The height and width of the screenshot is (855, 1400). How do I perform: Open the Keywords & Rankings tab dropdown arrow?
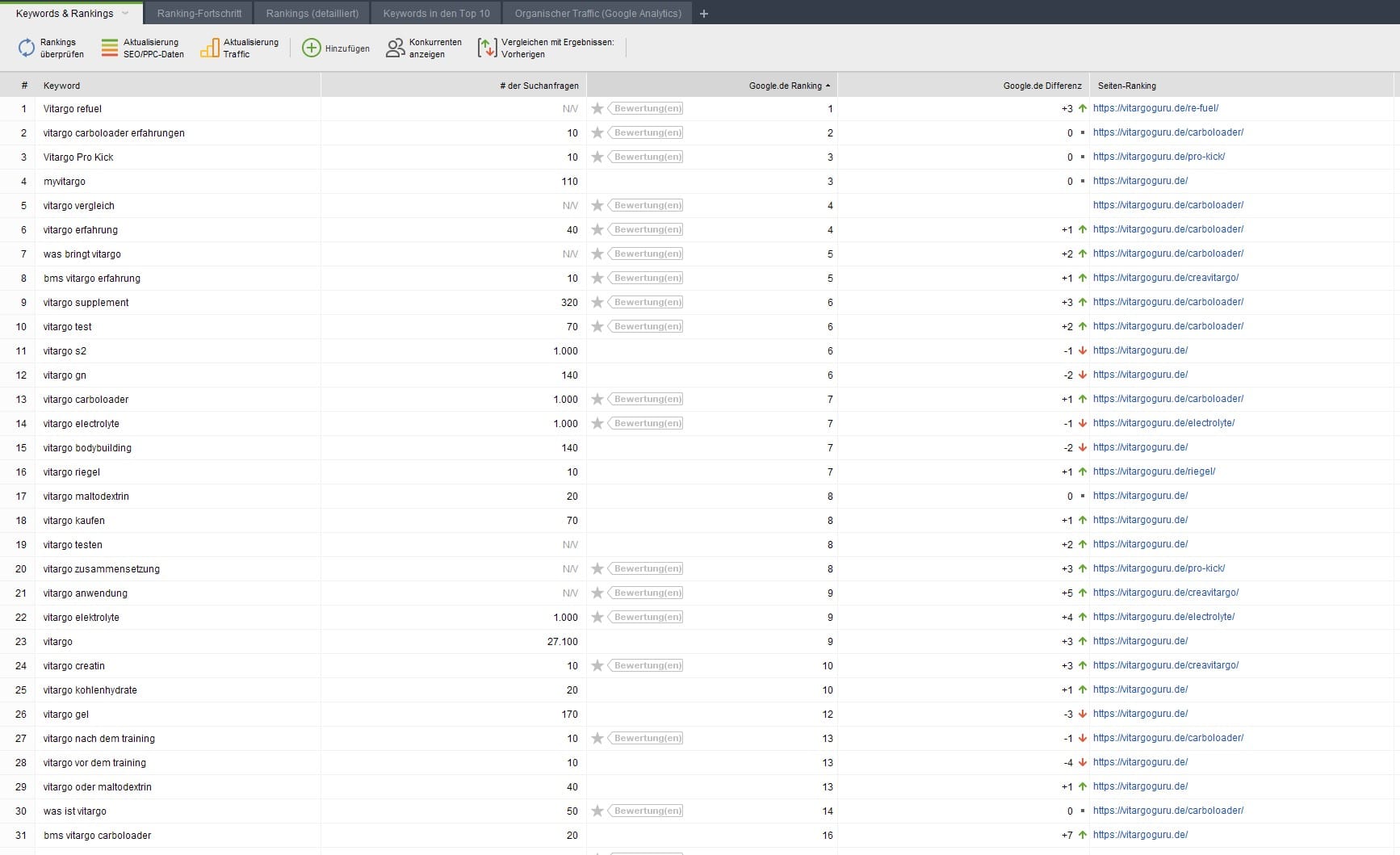click(x=125, y=14)
